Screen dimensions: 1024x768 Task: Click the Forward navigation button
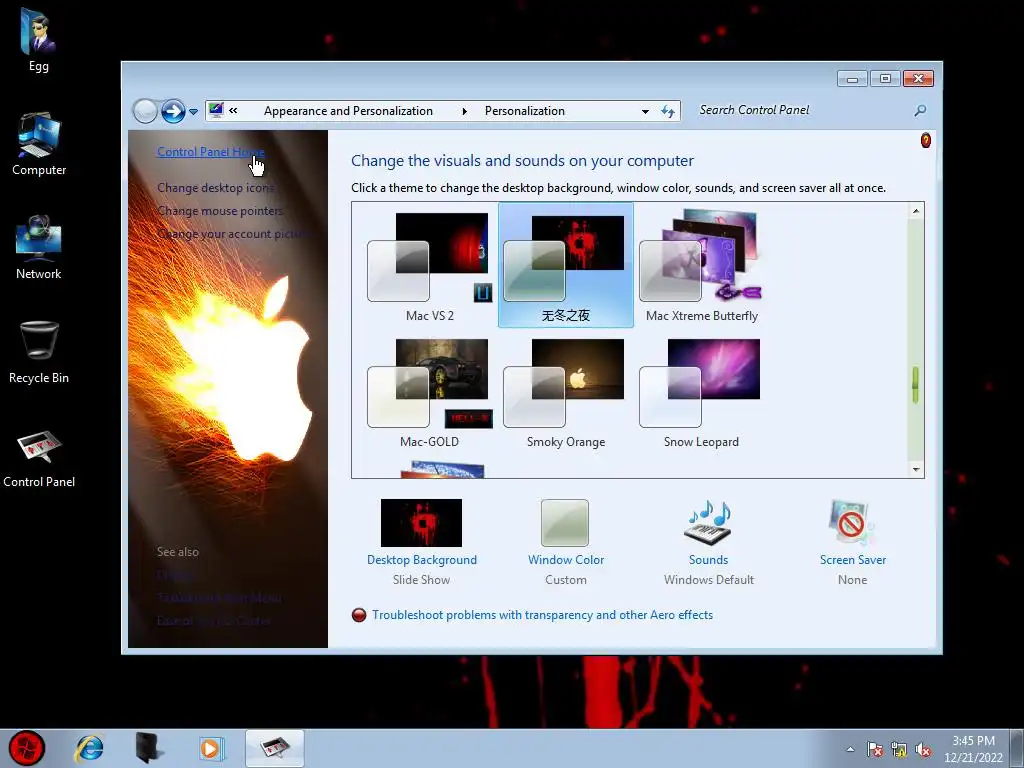173,111
